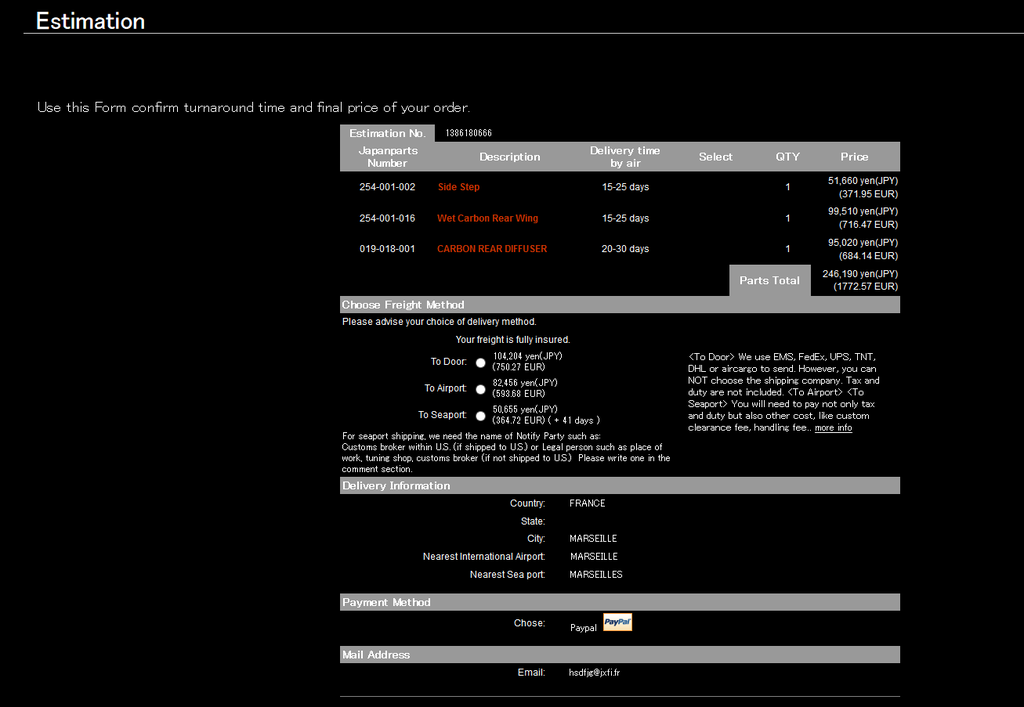The width and height of the screenshot is (1024, 707).
Task: Click the estimation number 1386180666
Action: [468, 133]
